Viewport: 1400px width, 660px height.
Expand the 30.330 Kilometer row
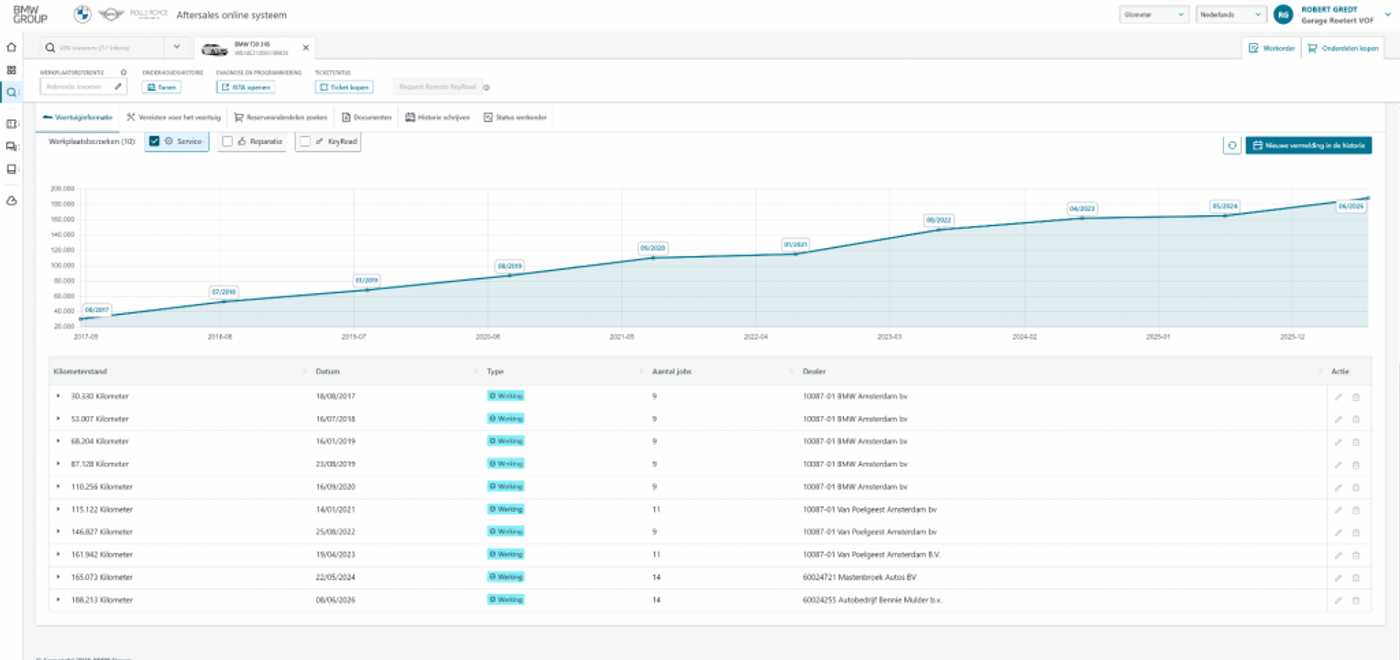point(58,396)
